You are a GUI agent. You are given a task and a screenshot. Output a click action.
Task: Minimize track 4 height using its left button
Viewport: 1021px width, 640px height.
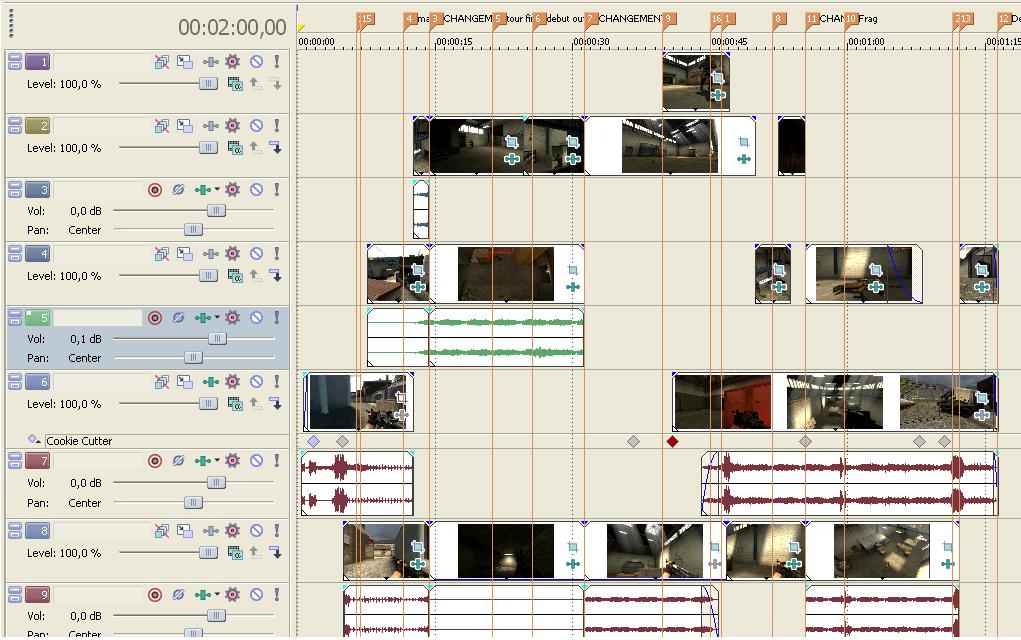[15, 254]
